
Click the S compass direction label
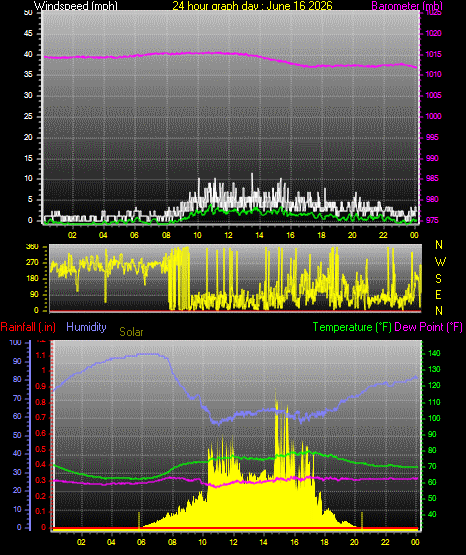point(438,279)
